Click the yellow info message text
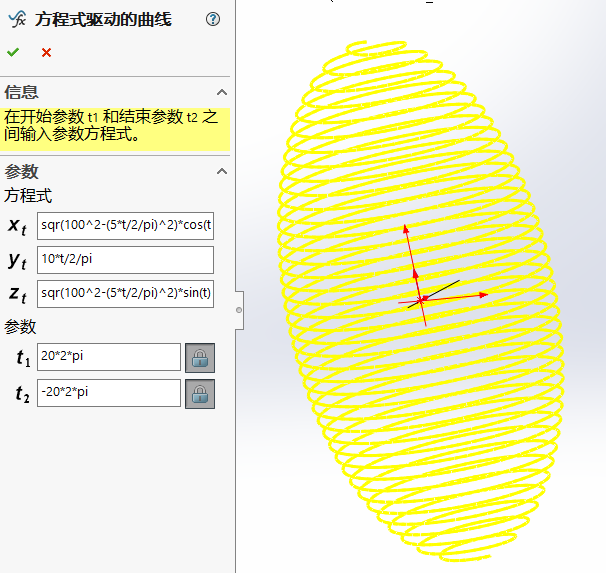 (x=111, y=125)
